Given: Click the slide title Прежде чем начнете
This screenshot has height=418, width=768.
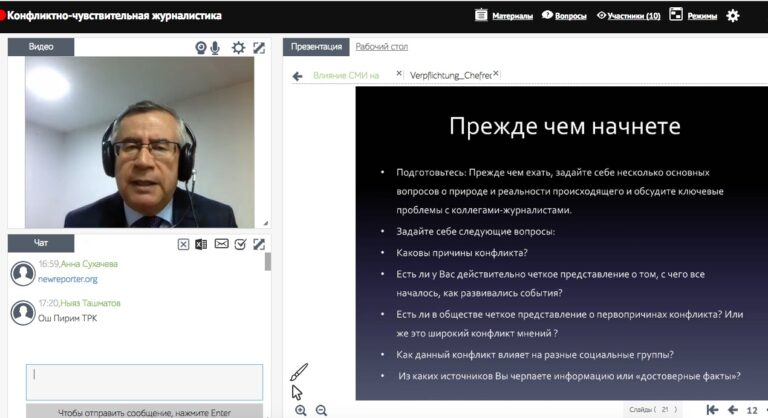Looking at the screenshot, I should tap(565, 126).
